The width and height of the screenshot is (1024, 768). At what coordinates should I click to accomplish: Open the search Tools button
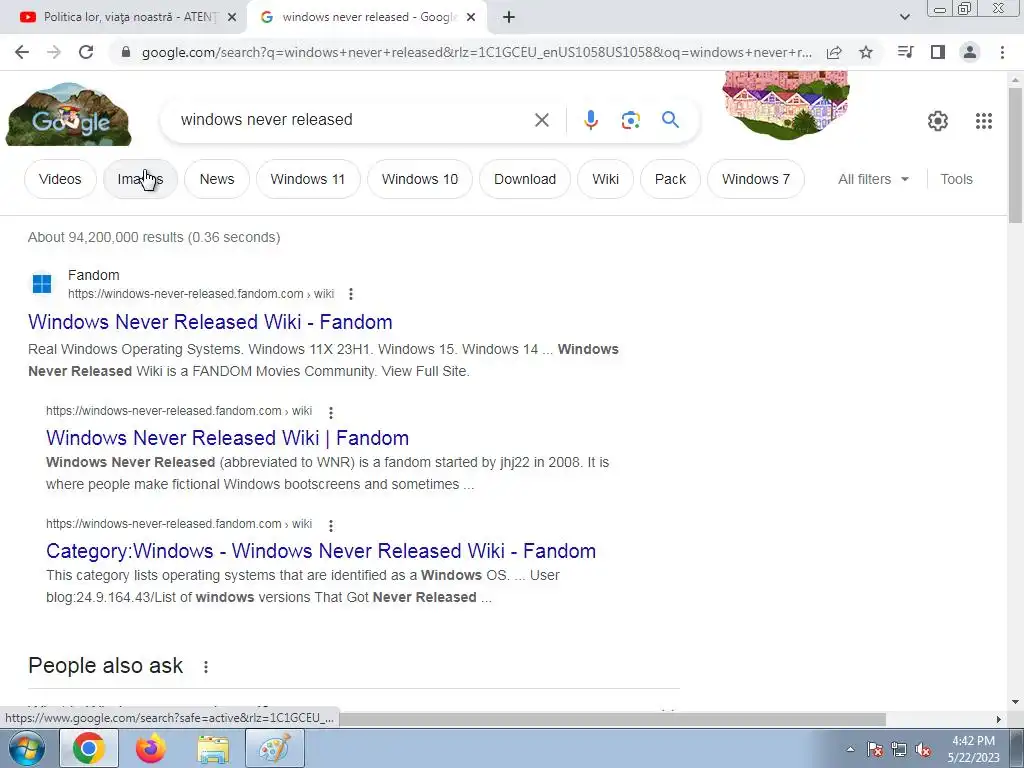[956, 179]
